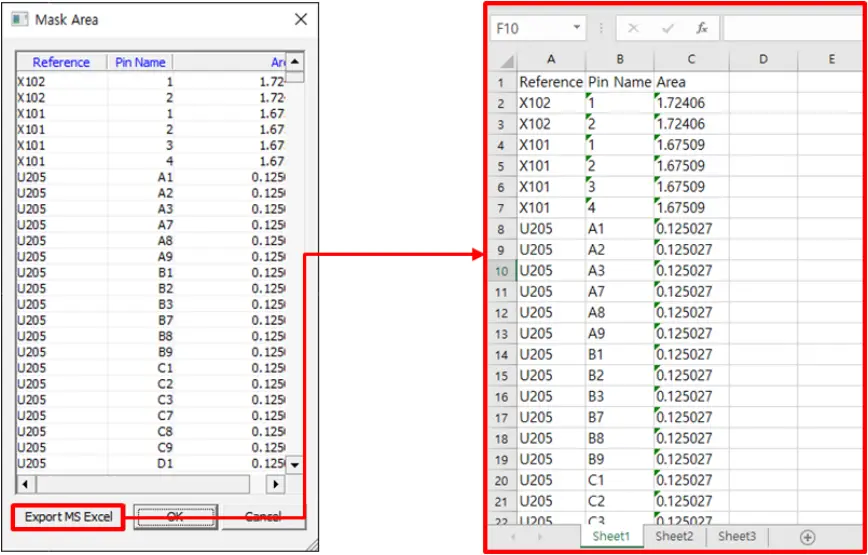Select Excel row 2 header
The width and height of the screenshot is (868, 555).
pyautogui.click(x=502, y=103)
